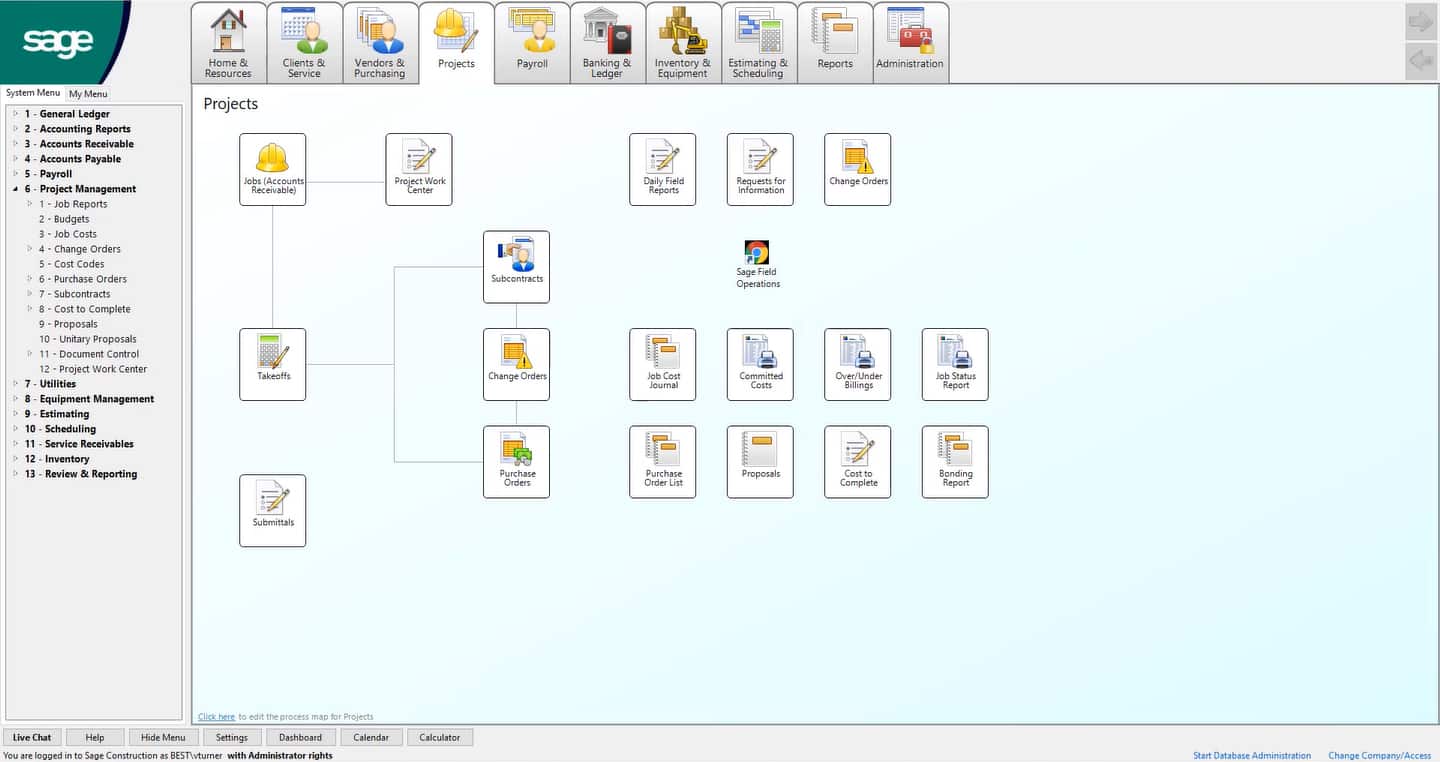This screenshot has width=1440, height=762.
Task: Switch to Vendors & Purchasing tab
Action: tap(380, 43)
